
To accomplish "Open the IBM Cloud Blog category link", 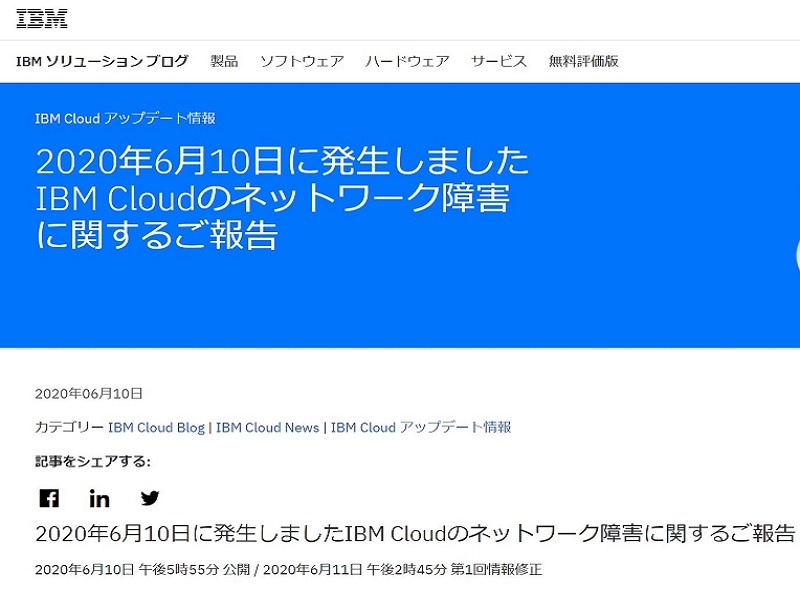I will click(x=156, y=427).
